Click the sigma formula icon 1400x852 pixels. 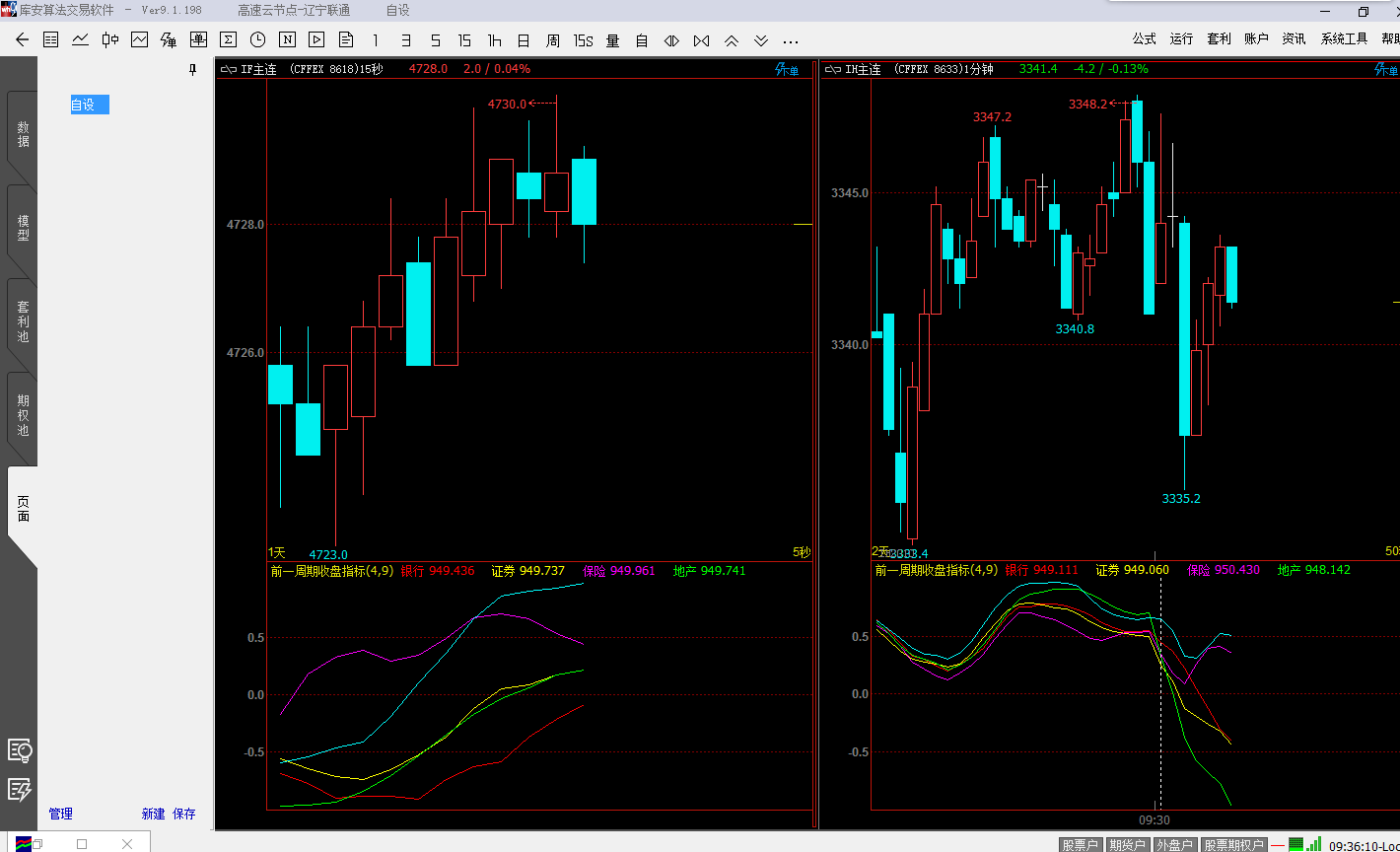pyautogui.click(x=228, y=39)
